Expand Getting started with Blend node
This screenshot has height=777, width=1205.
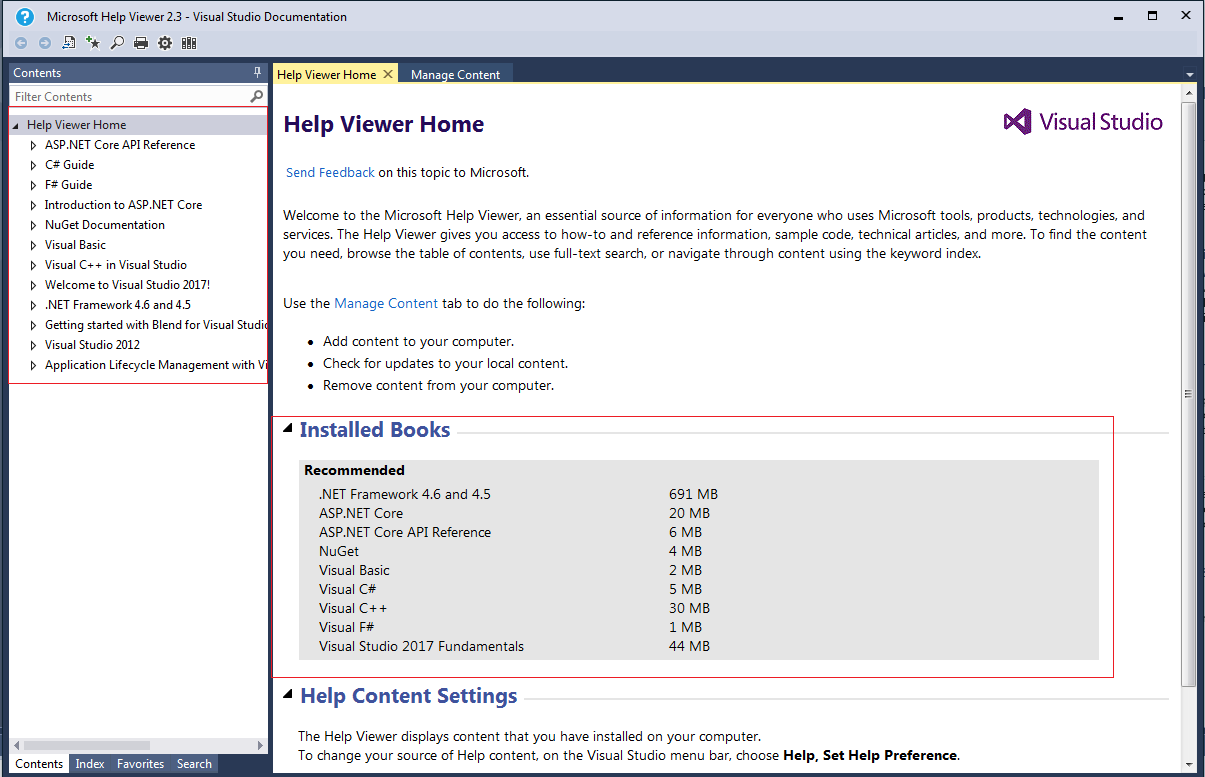(33, 325)
